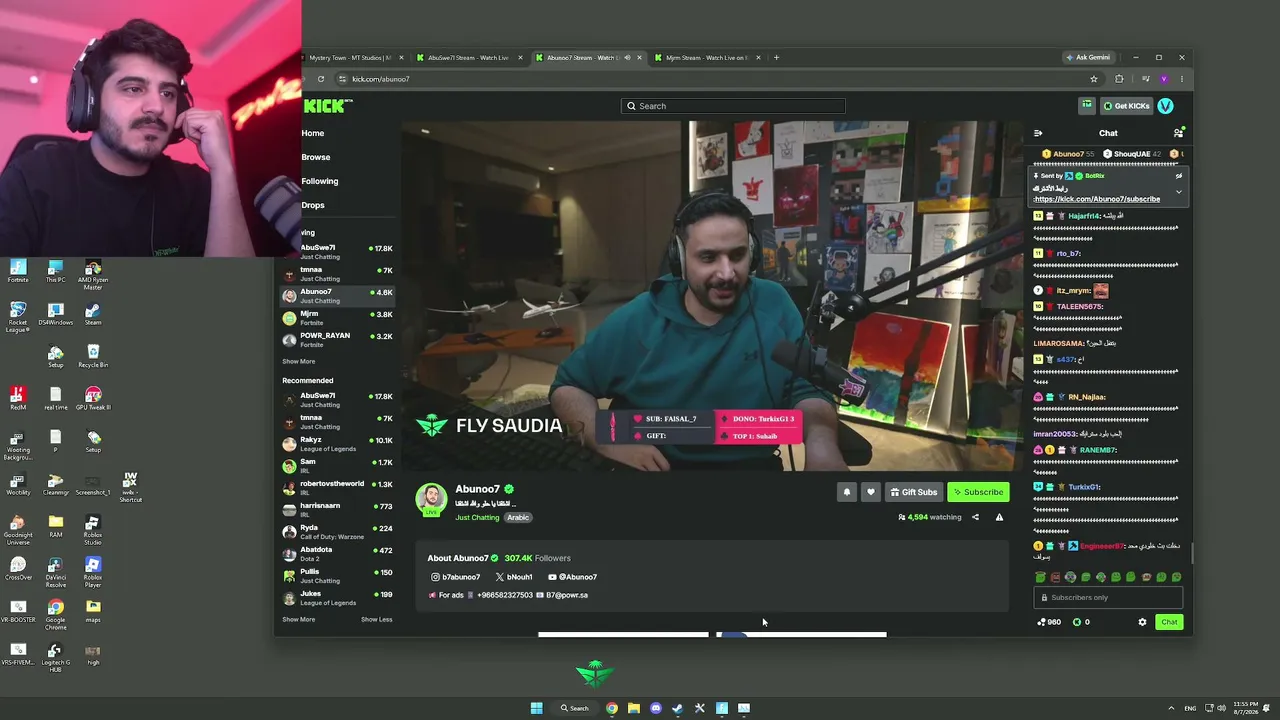This screenshot has width=1280, height=720.
Task: Bookmark this page with the star icon
Action: (1093, 79)
